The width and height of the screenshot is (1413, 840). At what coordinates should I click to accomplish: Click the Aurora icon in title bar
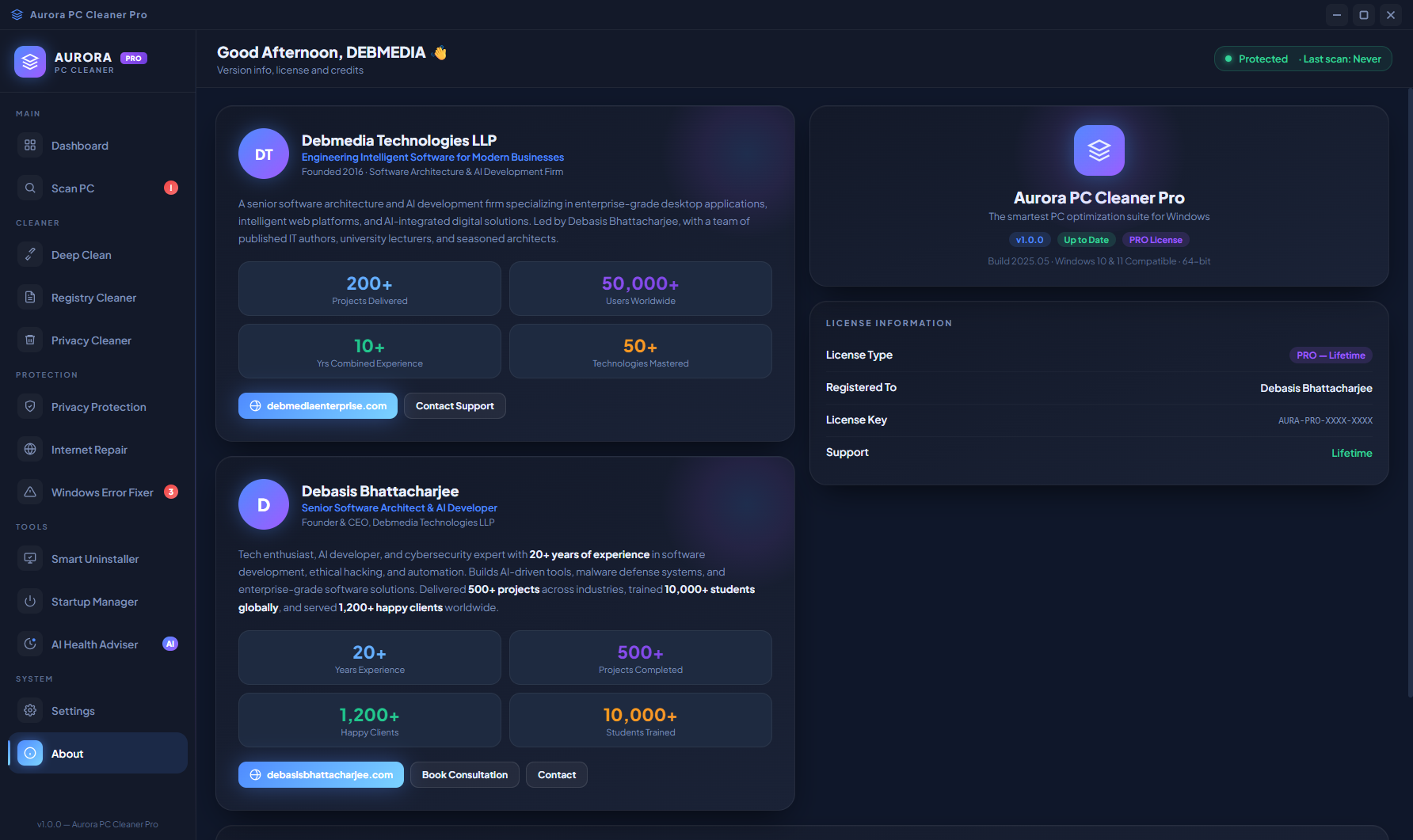pos(17,14)
